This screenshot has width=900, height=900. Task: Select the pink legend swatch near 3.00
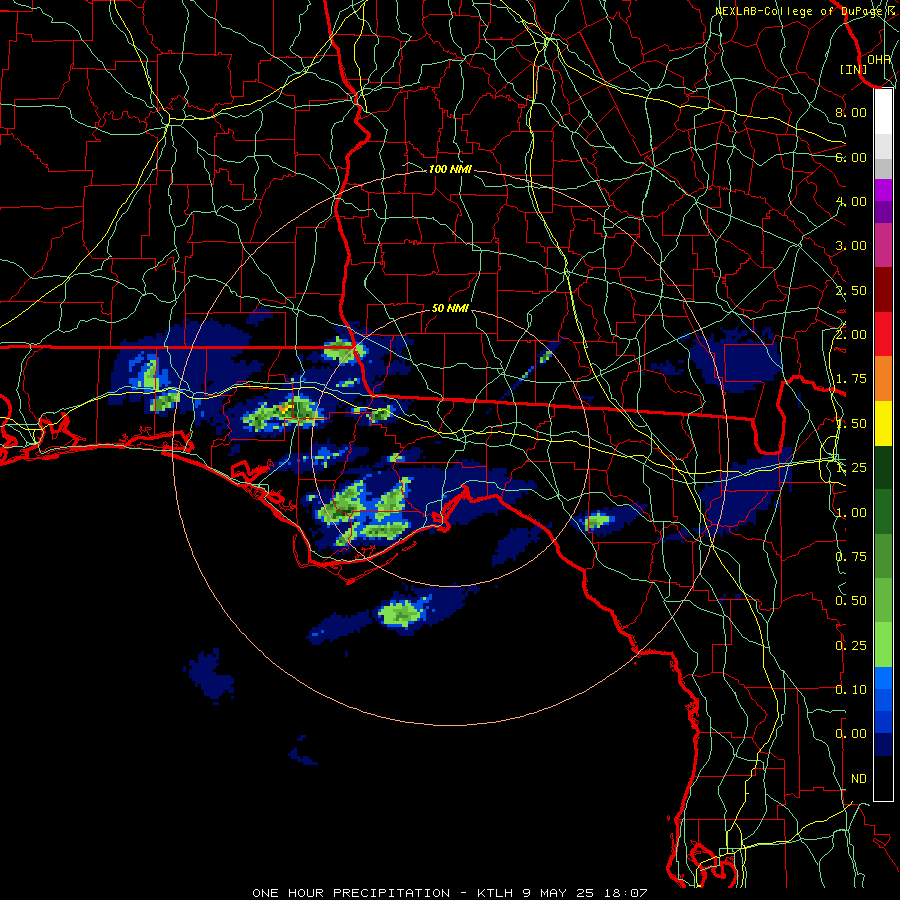(883, 246)
